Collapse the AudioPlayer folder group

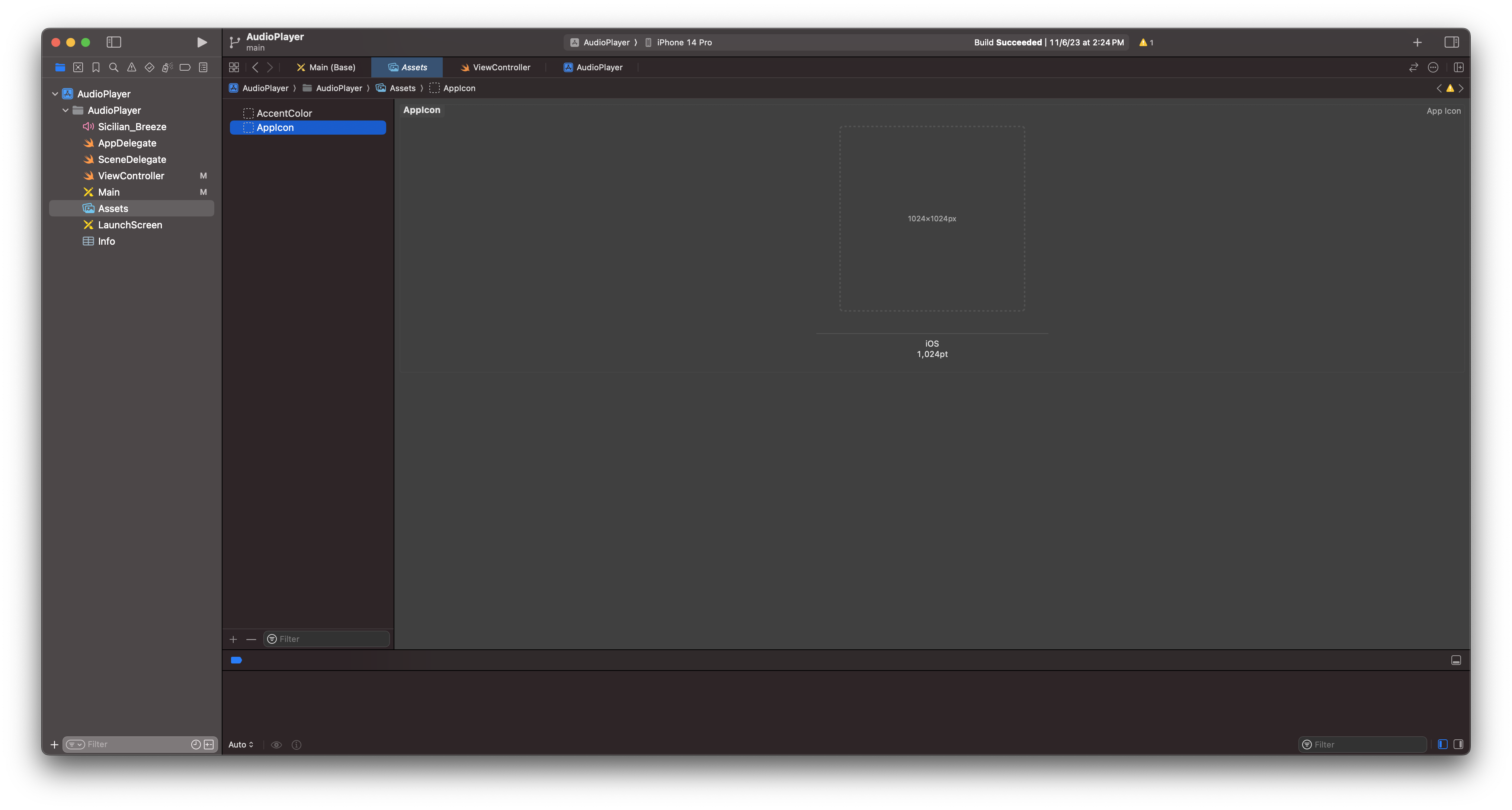tap(66, 110)
